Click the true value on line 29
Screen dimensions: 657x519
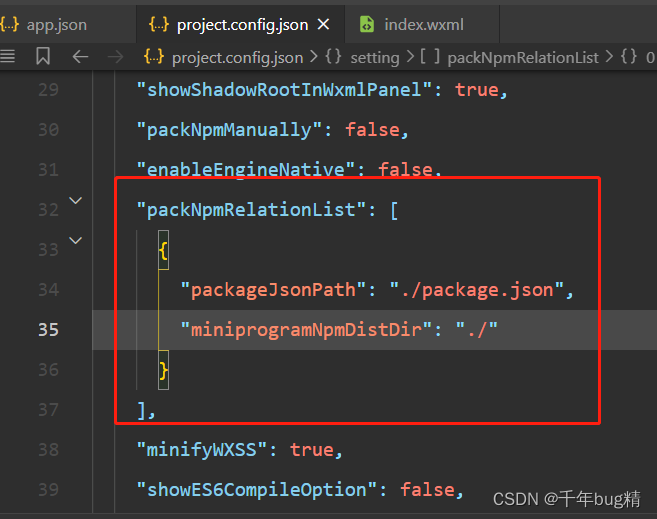(x=477, y=90)
